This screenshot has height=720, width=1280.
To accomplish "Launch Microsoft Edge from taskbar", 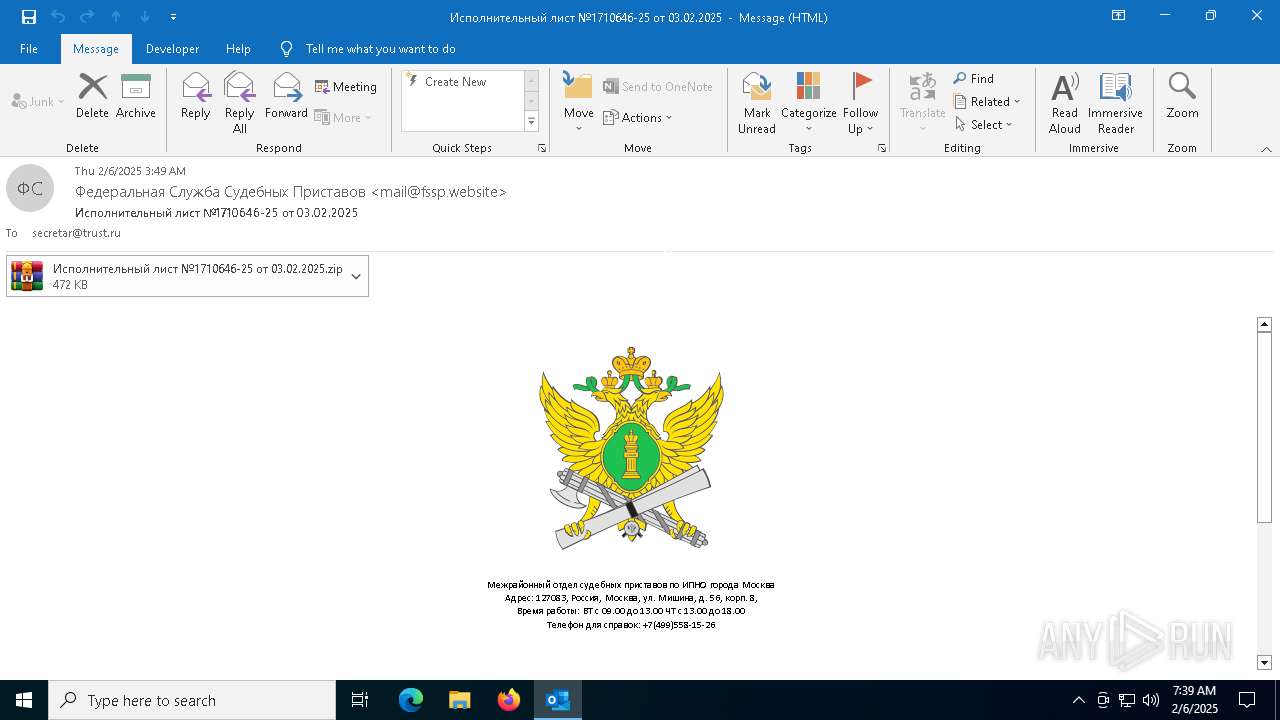I will pos(411,700).
